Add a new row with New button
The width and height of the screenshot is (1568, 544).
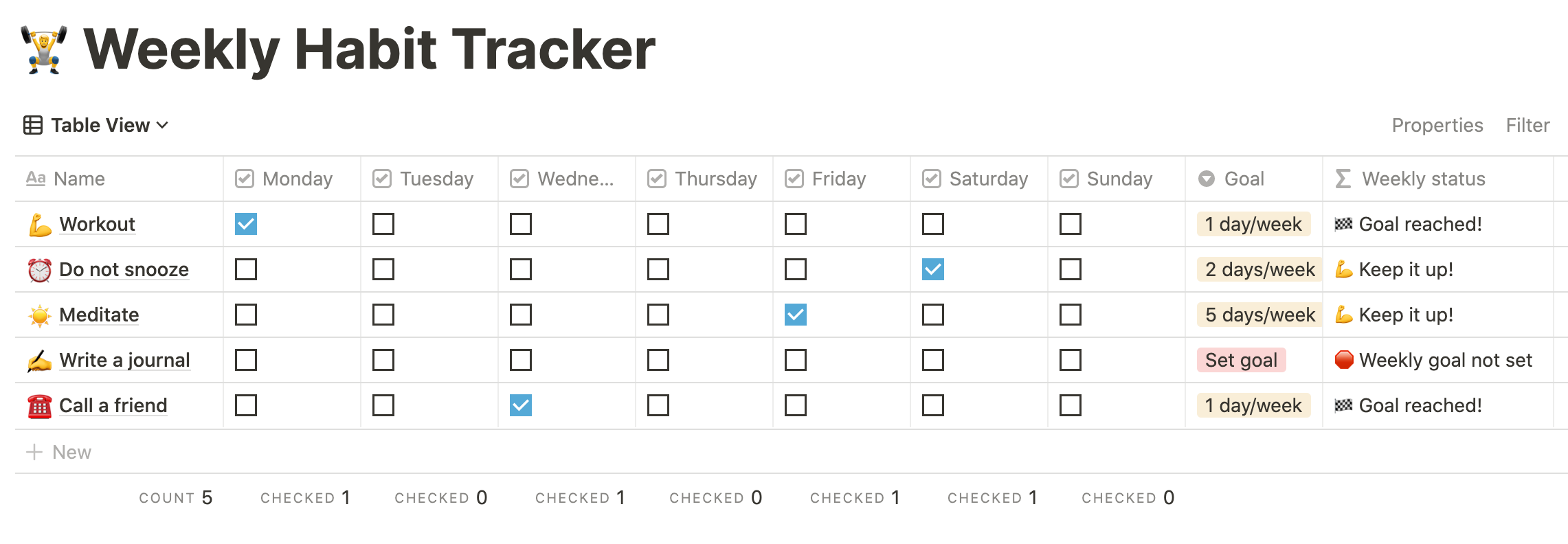click(x=59, y=452)
